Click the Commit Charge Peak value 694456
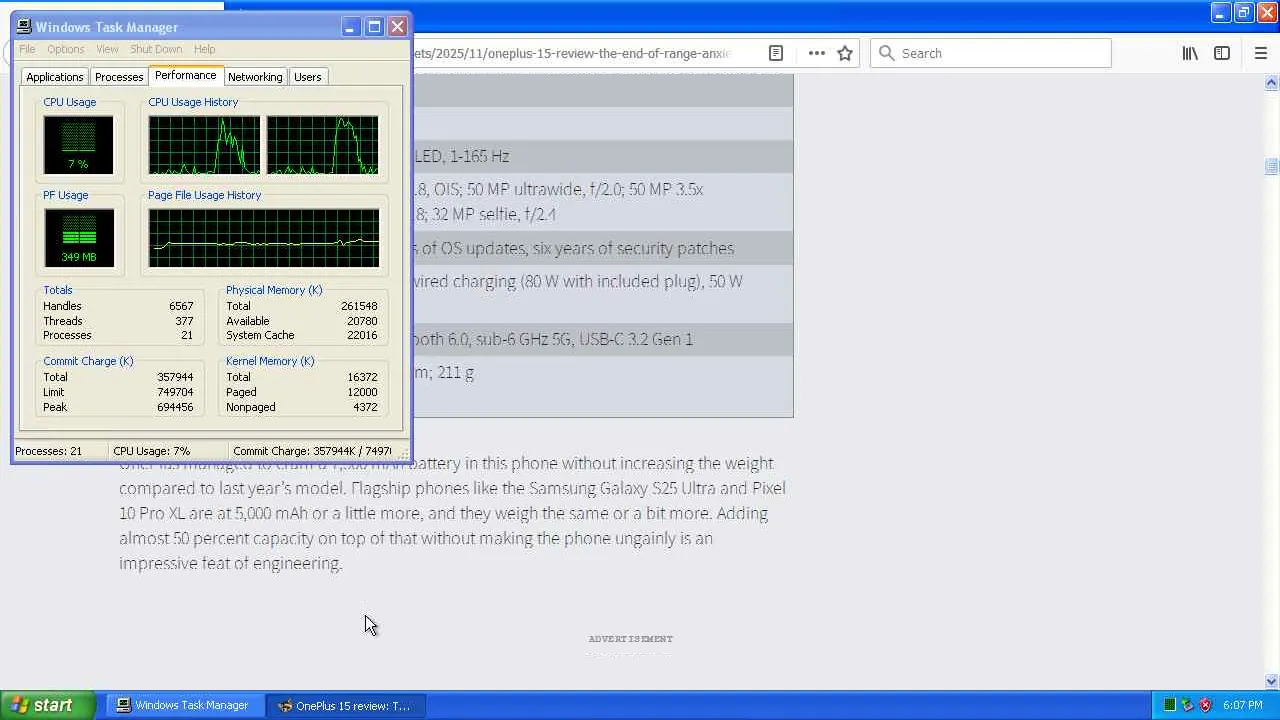The height and width of the screenshot is (720, 1280). (x=175, y=407)
